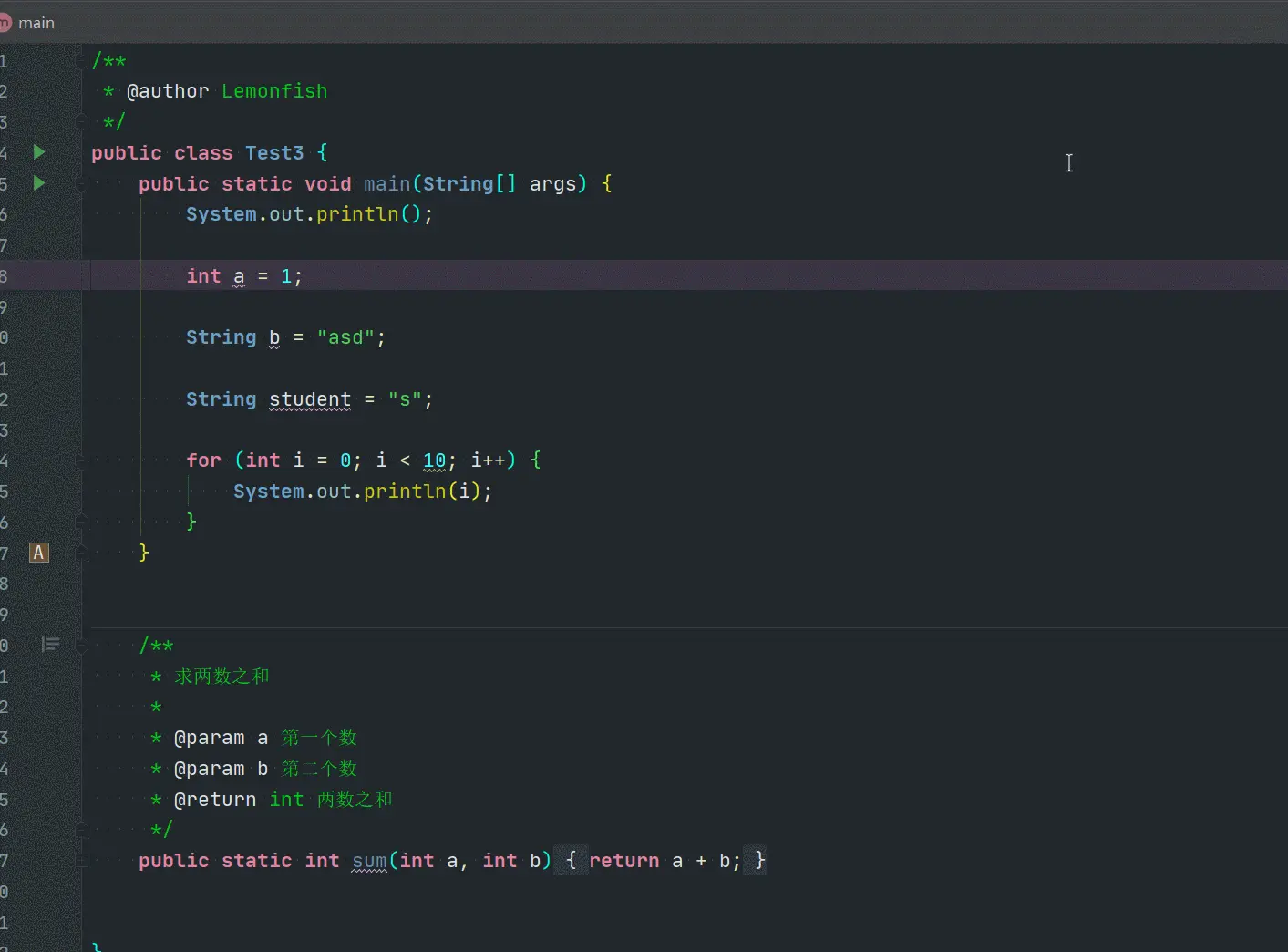Click 'String[]' parameter type in main

coord(469,183)
